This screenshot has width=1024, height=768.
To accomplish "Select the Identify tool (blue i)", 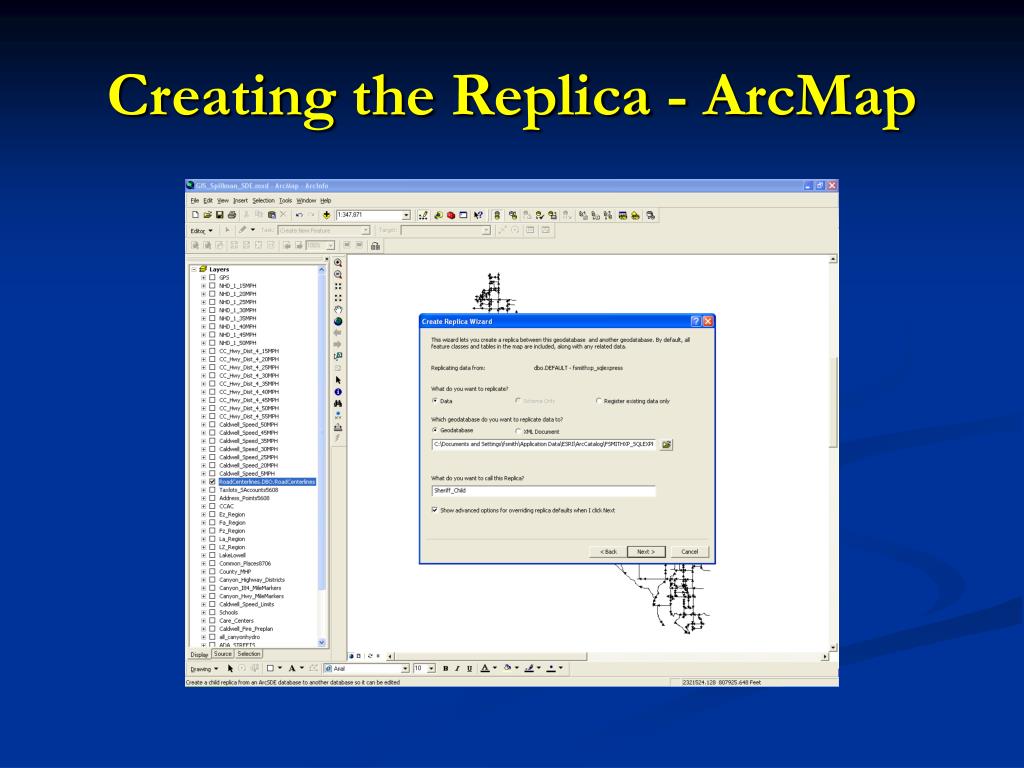I will point(338,392).
